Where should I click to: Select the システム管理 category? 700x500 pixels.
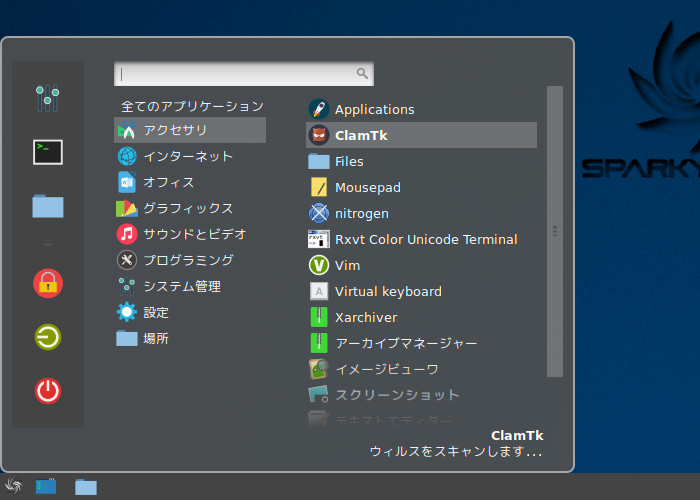[190, 286]
